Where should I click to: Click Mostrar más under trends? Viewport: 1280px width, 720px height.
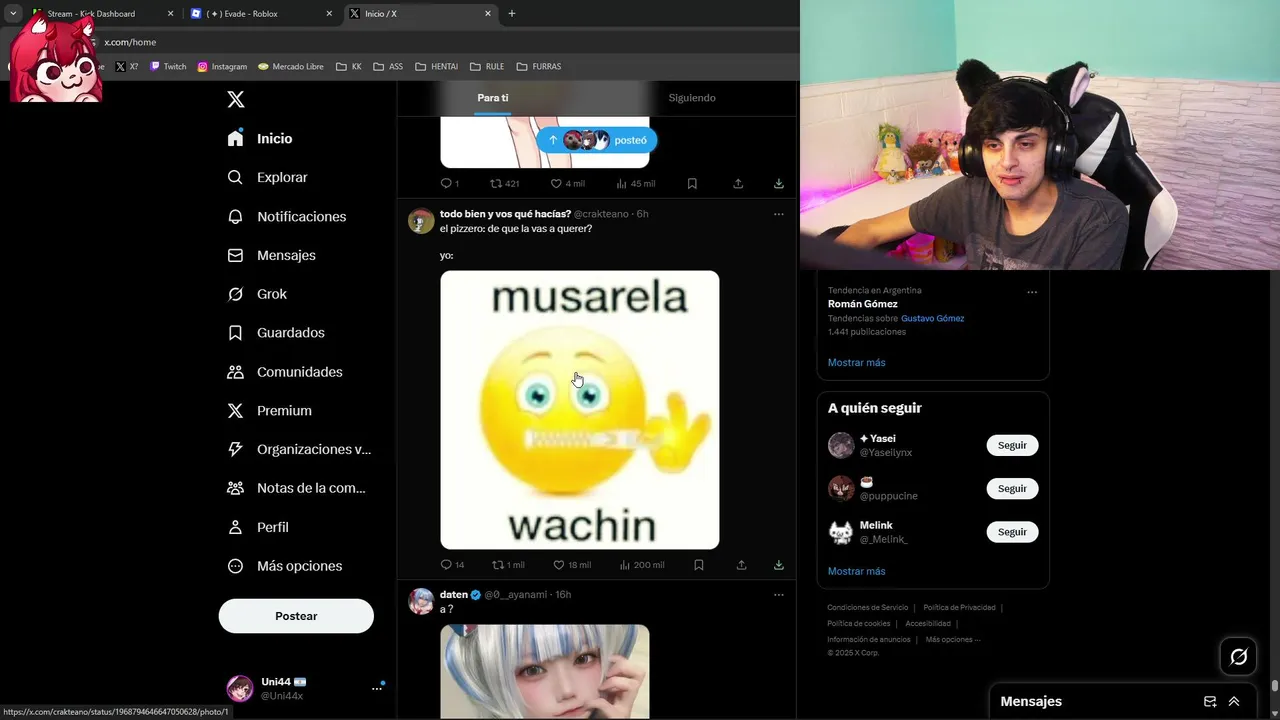[x=856, y=362]
